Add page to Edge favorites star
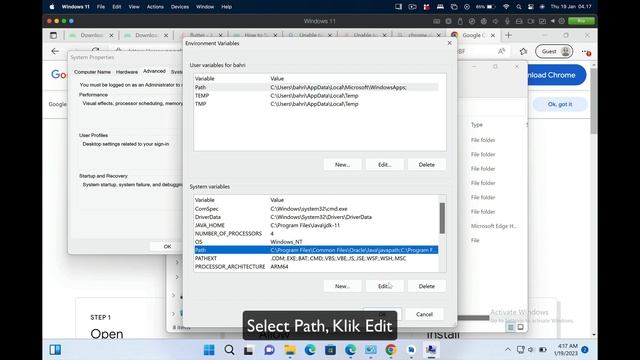Screen dimensions: 640x360 tap(523, 51)
